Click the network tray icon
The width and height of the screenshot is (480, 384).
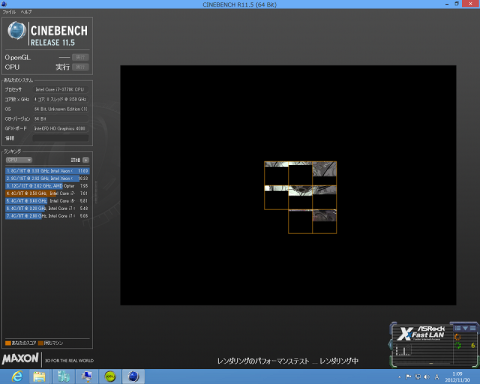tap(418, 377)
